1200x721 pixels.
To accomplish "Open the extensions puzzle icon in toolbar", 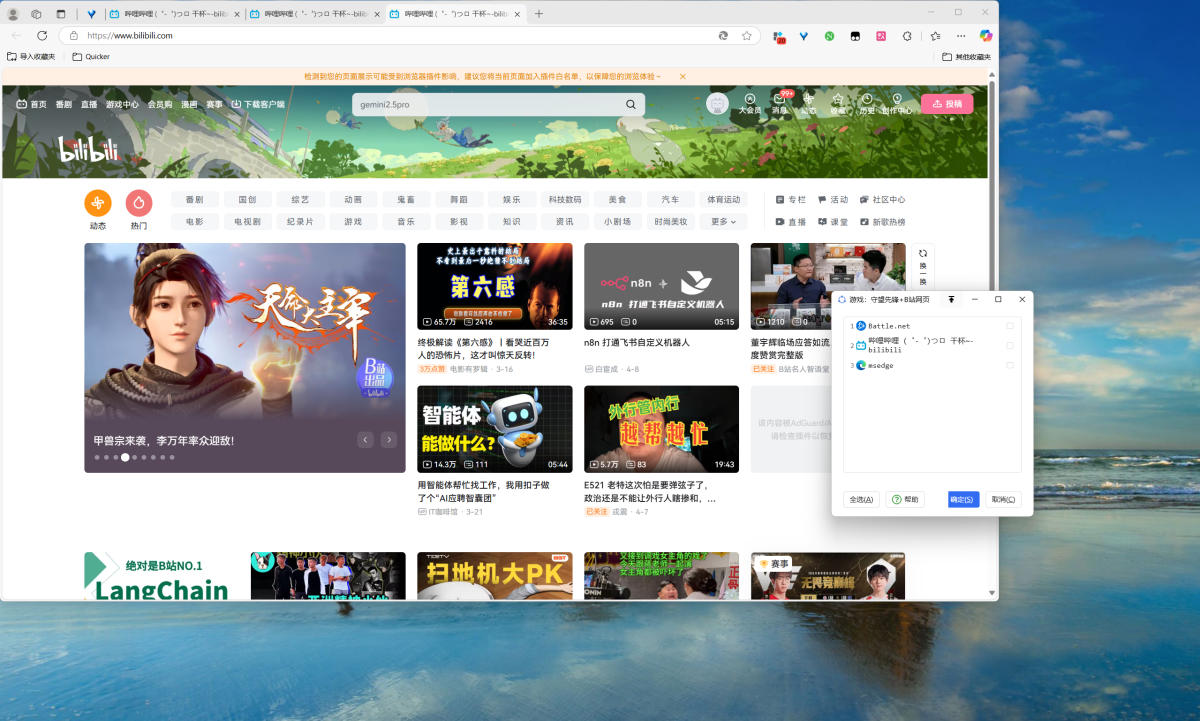I will (x=907, y=35).
